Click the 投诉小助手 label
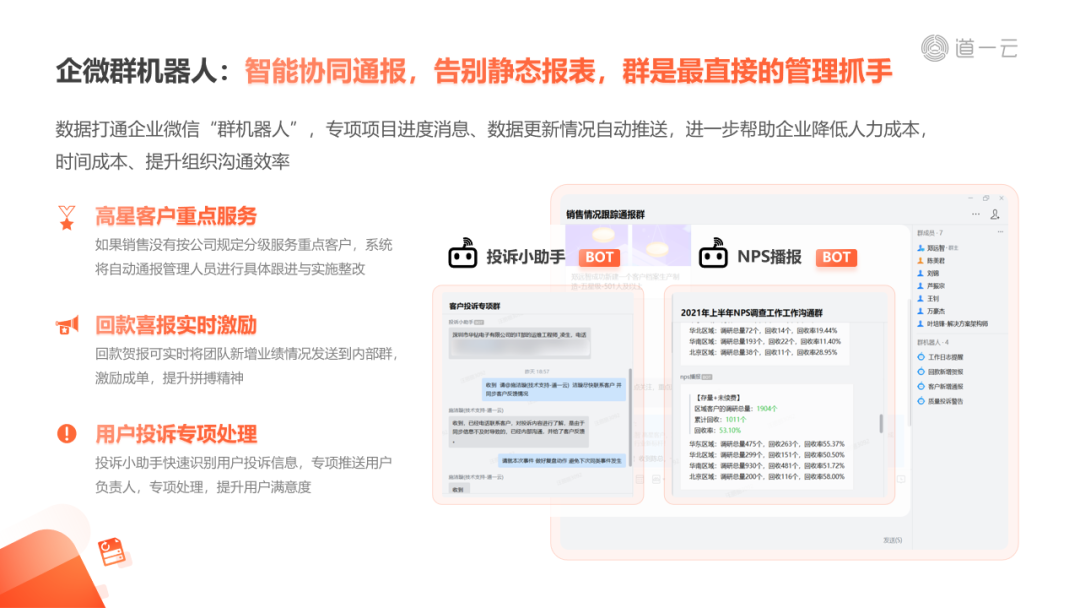 [526, 257]
